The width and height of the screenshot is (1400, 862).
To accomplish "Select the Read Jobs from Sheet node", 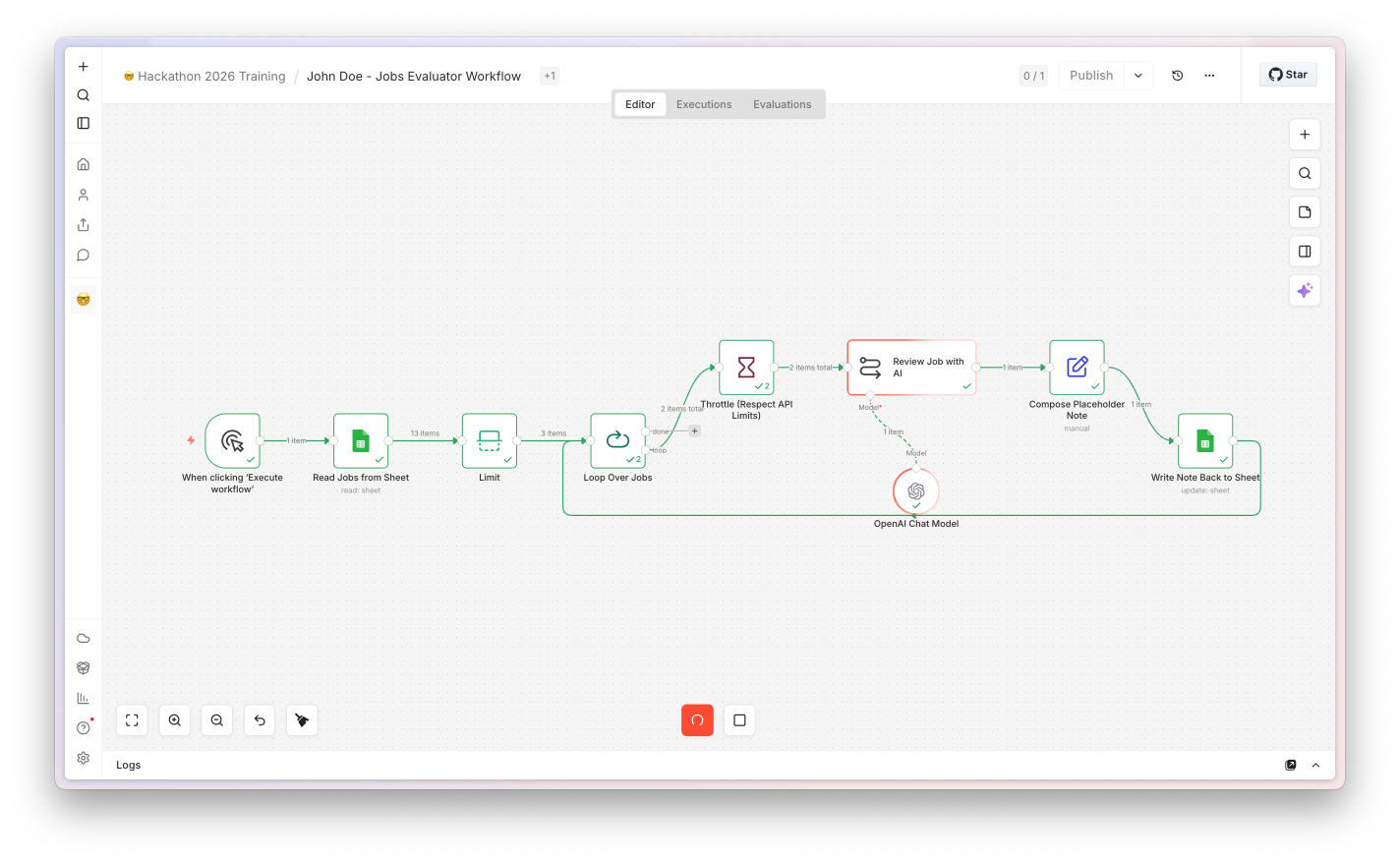I will click(x=361, y=440).
